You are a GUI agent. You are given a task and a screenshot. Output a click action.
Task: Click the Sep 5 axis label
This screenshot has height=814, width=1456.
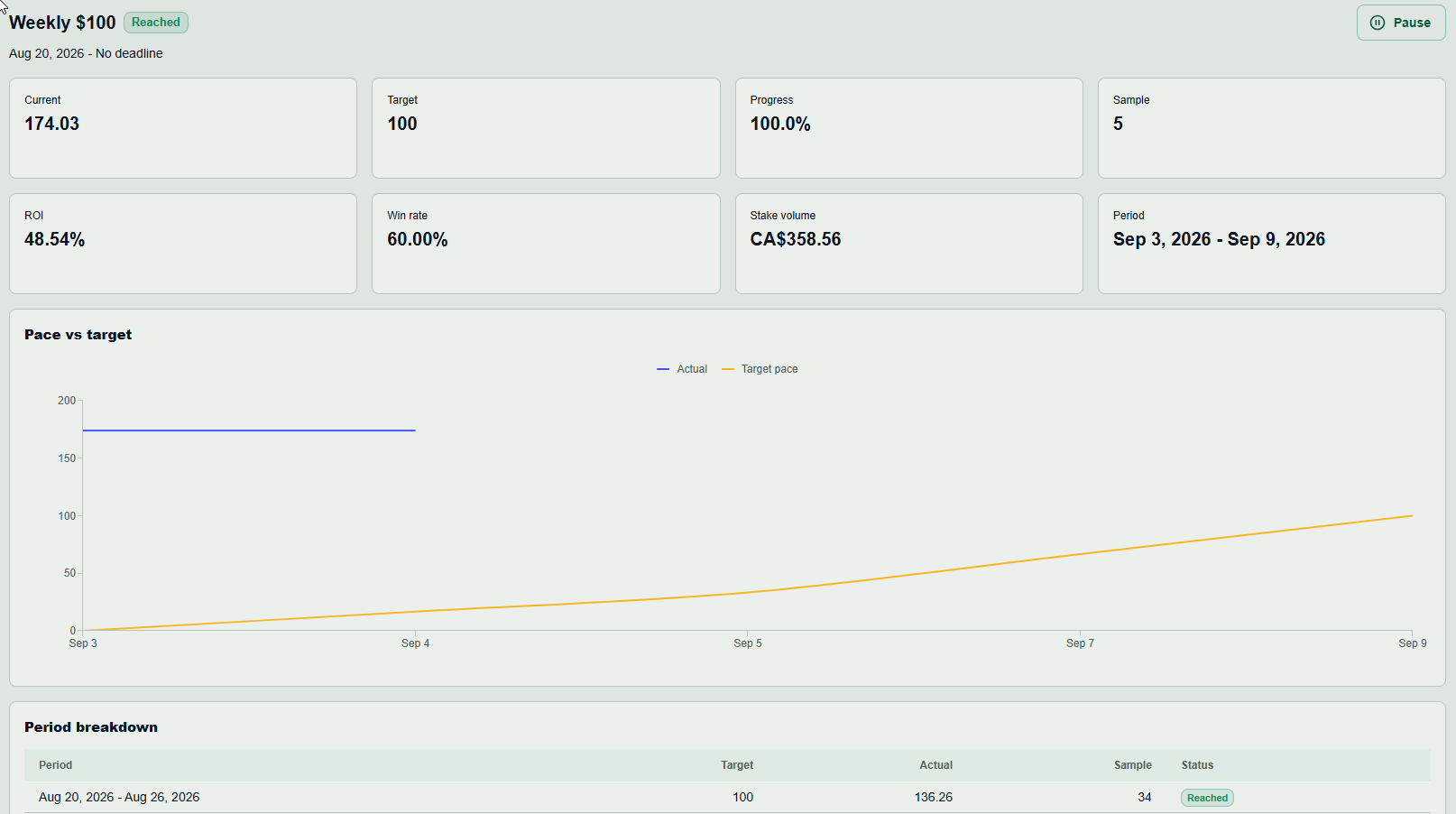click(748, 643)
